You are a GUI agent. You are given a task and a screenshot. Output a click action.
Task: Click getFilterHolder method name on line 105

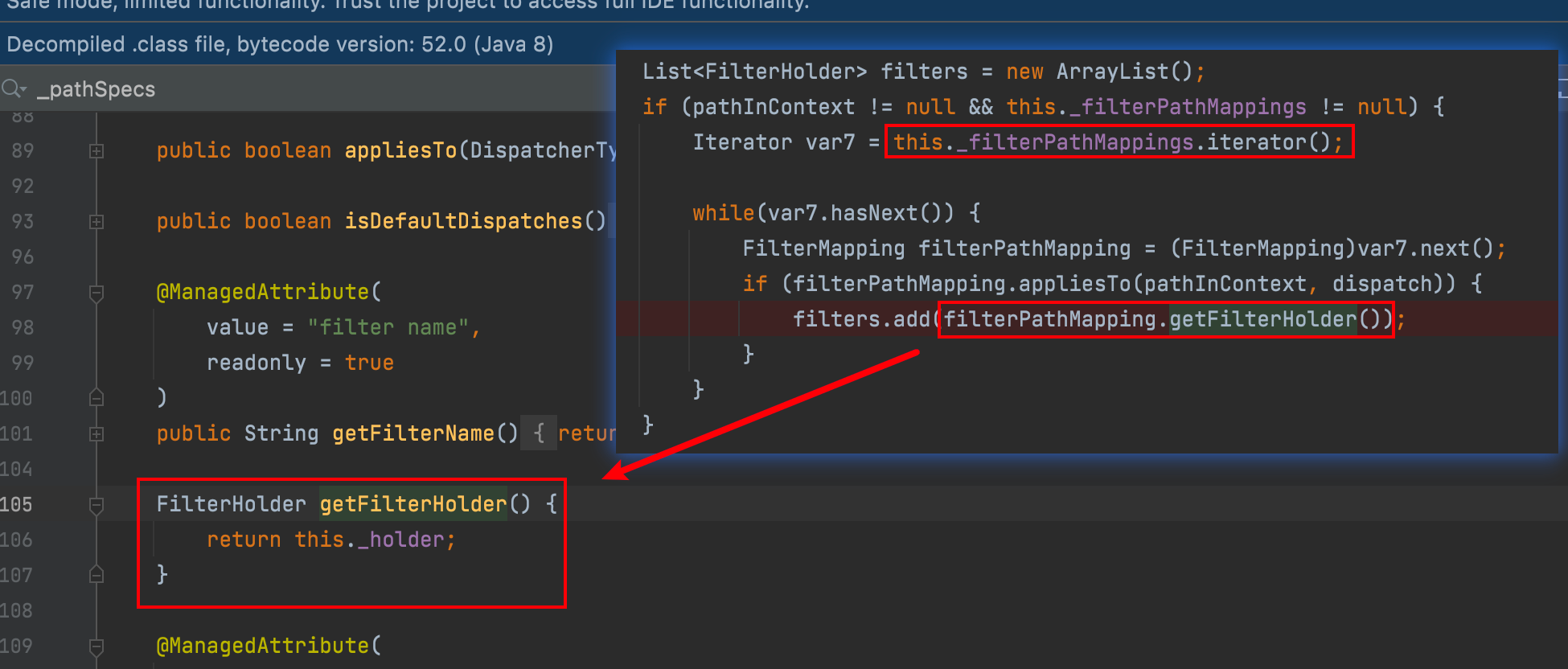point(413,504)
